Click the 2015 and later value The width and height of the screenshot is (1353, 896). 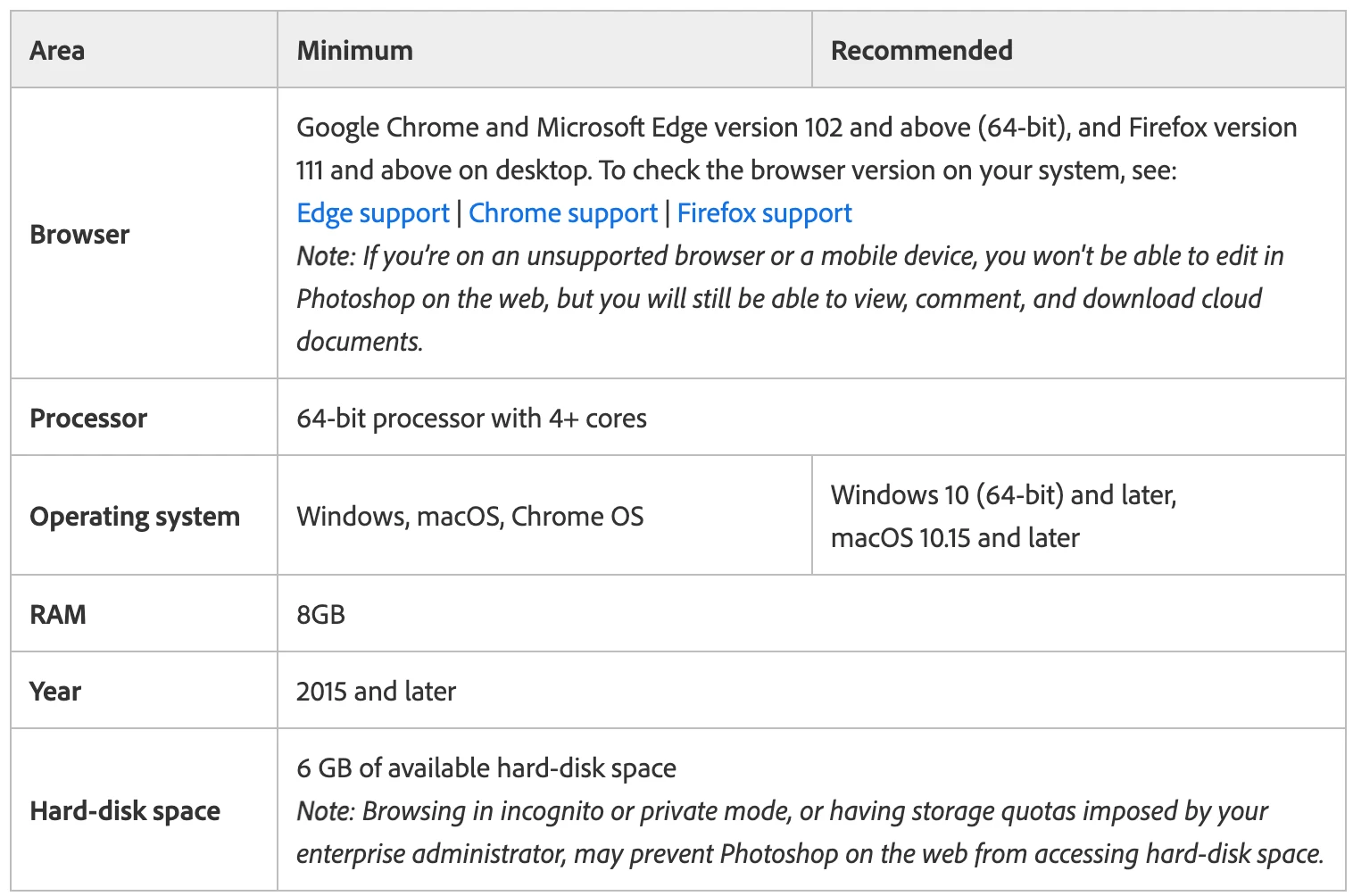376,692
